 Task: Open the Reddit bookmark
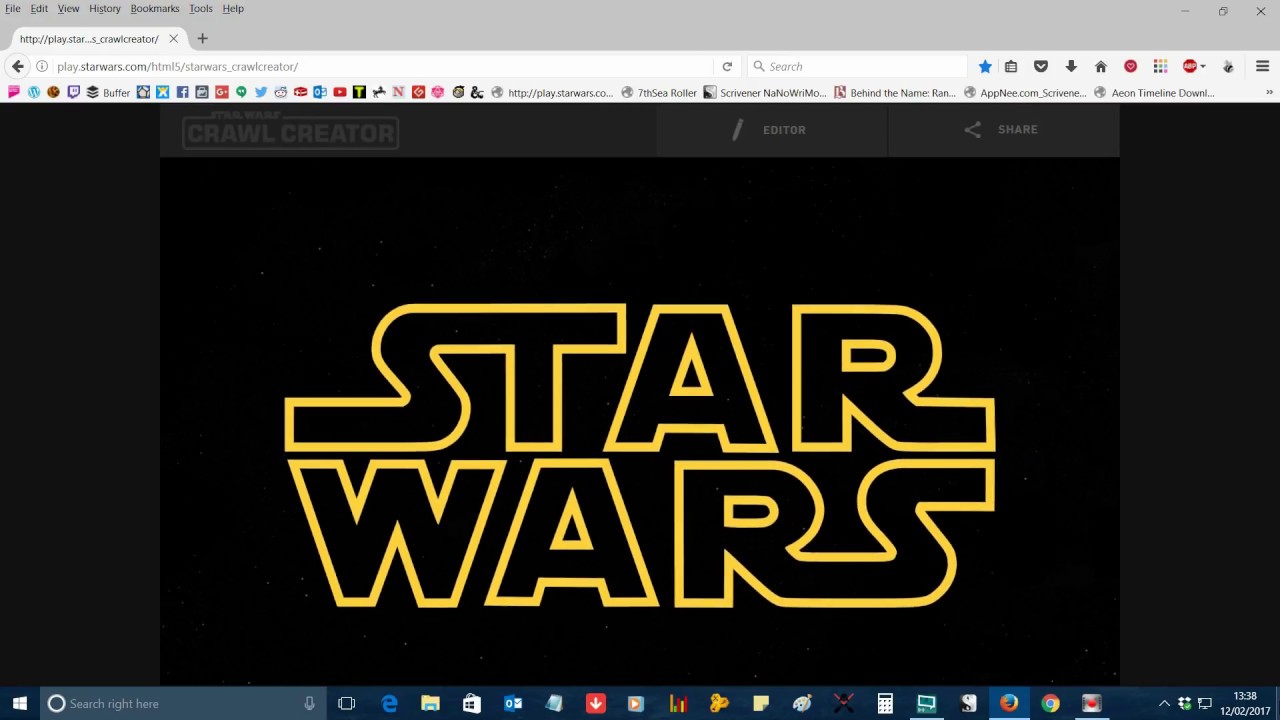[x=280, y=92]
